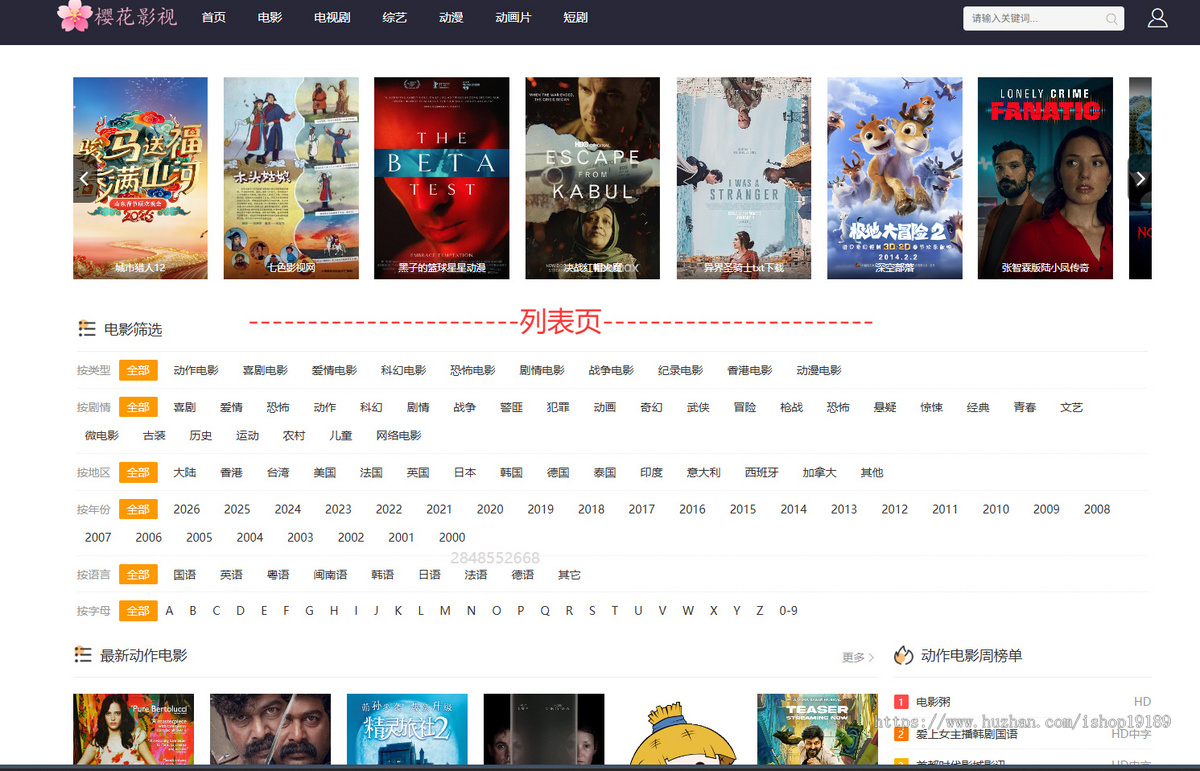Select 全部 in the 按地区 row

[x=138, y=472]
